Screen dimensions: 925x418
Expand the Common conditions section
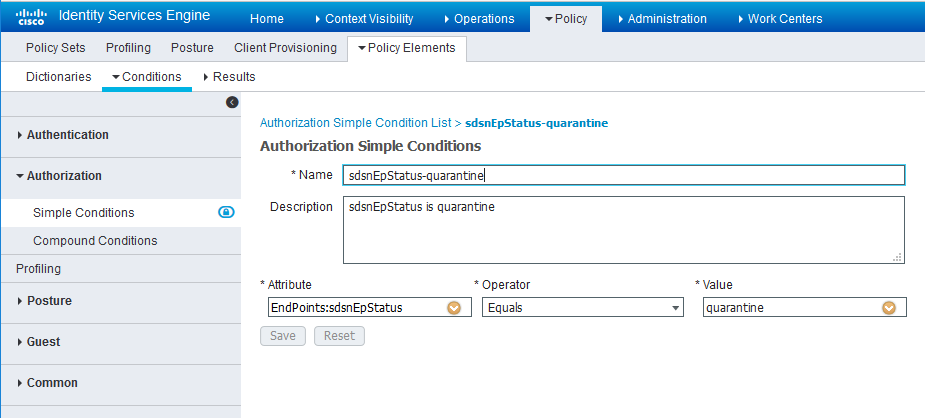click(x=51, y=383)
